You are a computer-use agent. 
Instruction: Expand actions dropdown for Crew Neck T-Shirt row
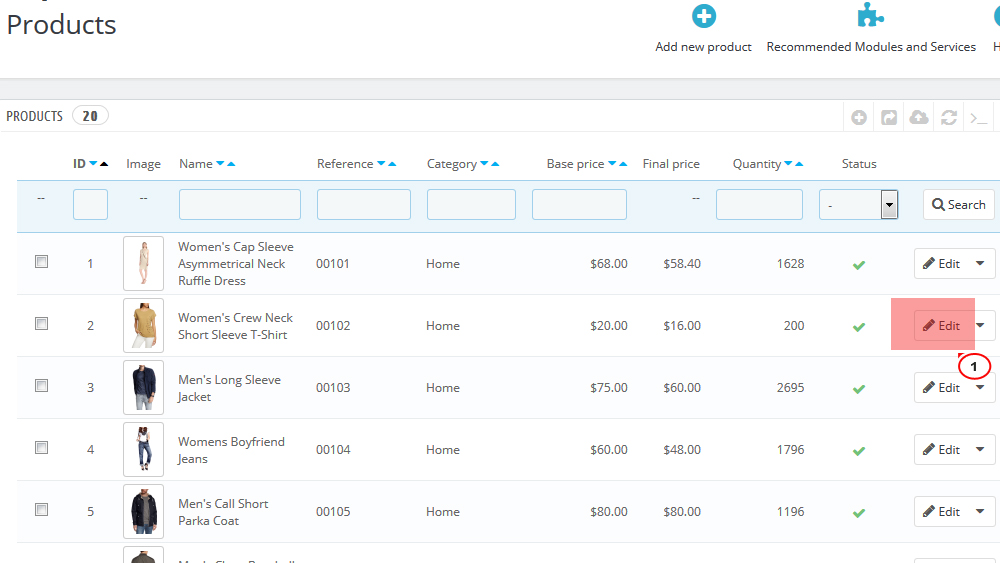(x=980, y=325)
